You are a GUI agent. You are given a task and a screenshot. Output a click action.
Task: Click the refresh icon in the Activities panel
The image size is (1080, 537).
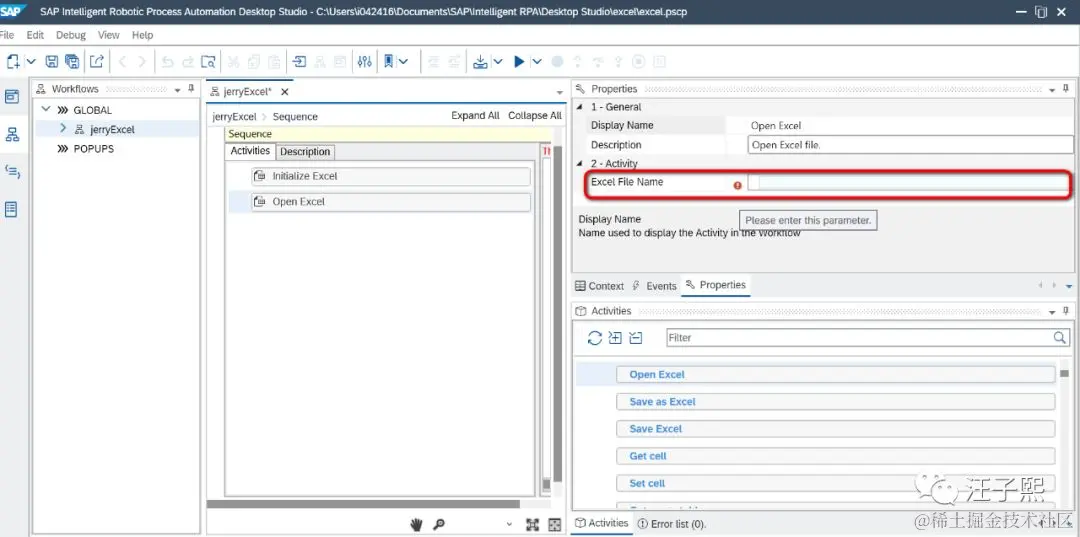click(x=594, y=338)
